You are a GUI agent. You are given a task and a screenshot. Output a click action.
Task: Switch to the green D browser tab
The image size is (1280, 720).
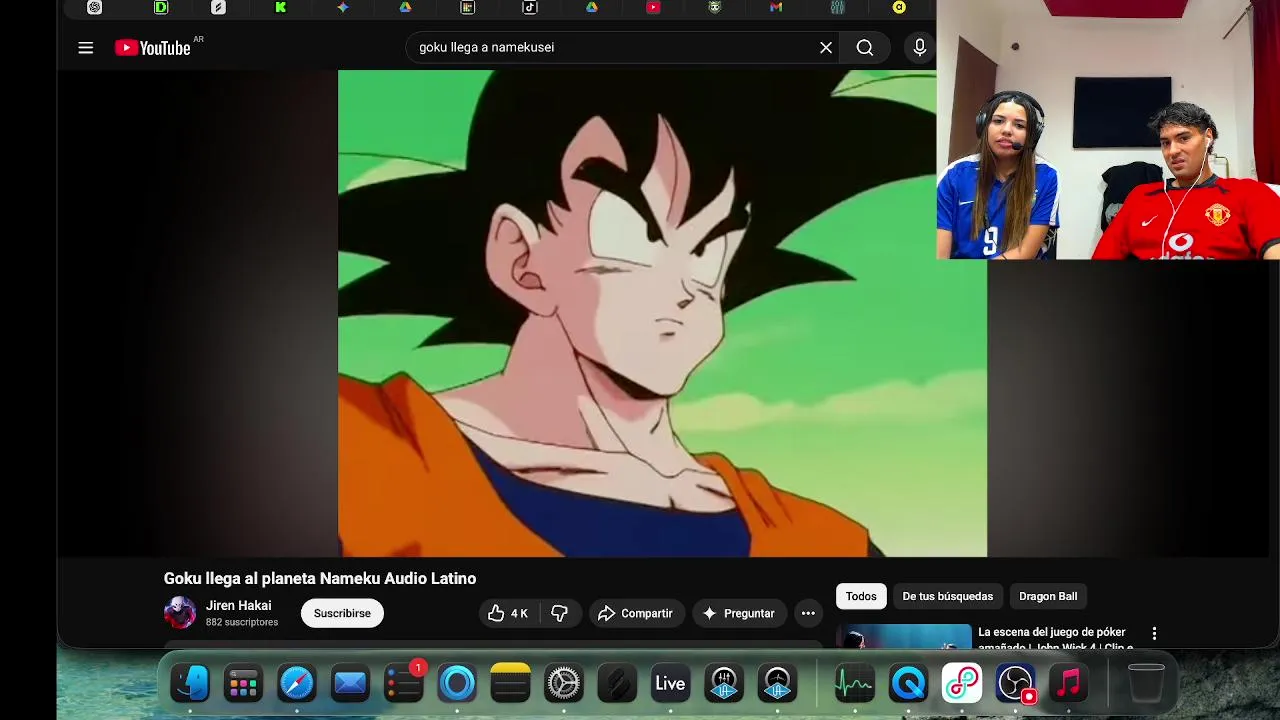pyautogui.click(x=161, y=7)
